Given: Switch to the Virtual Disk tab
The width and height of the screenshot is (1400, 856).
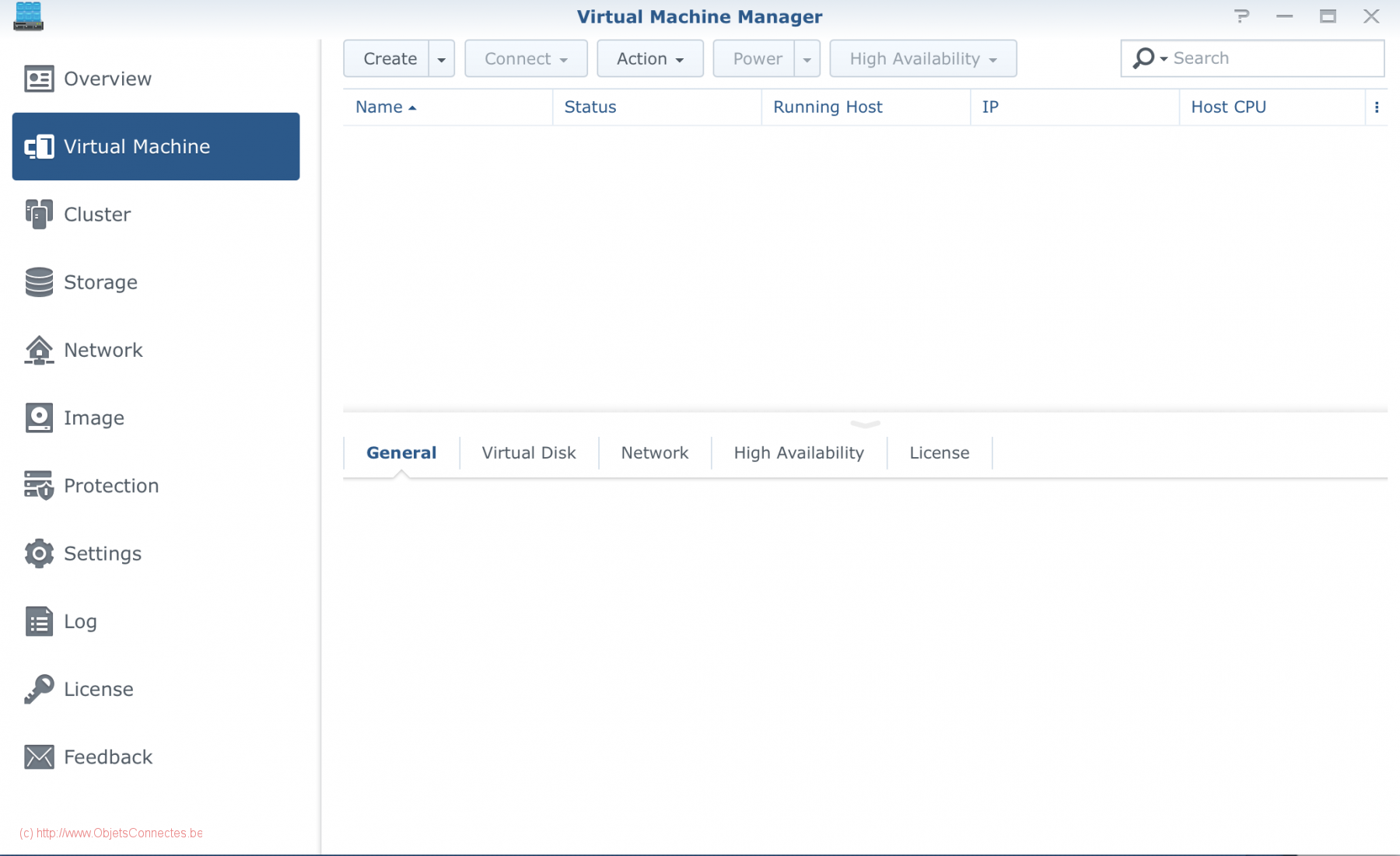Looking at the screenshot, I should 528,452.
